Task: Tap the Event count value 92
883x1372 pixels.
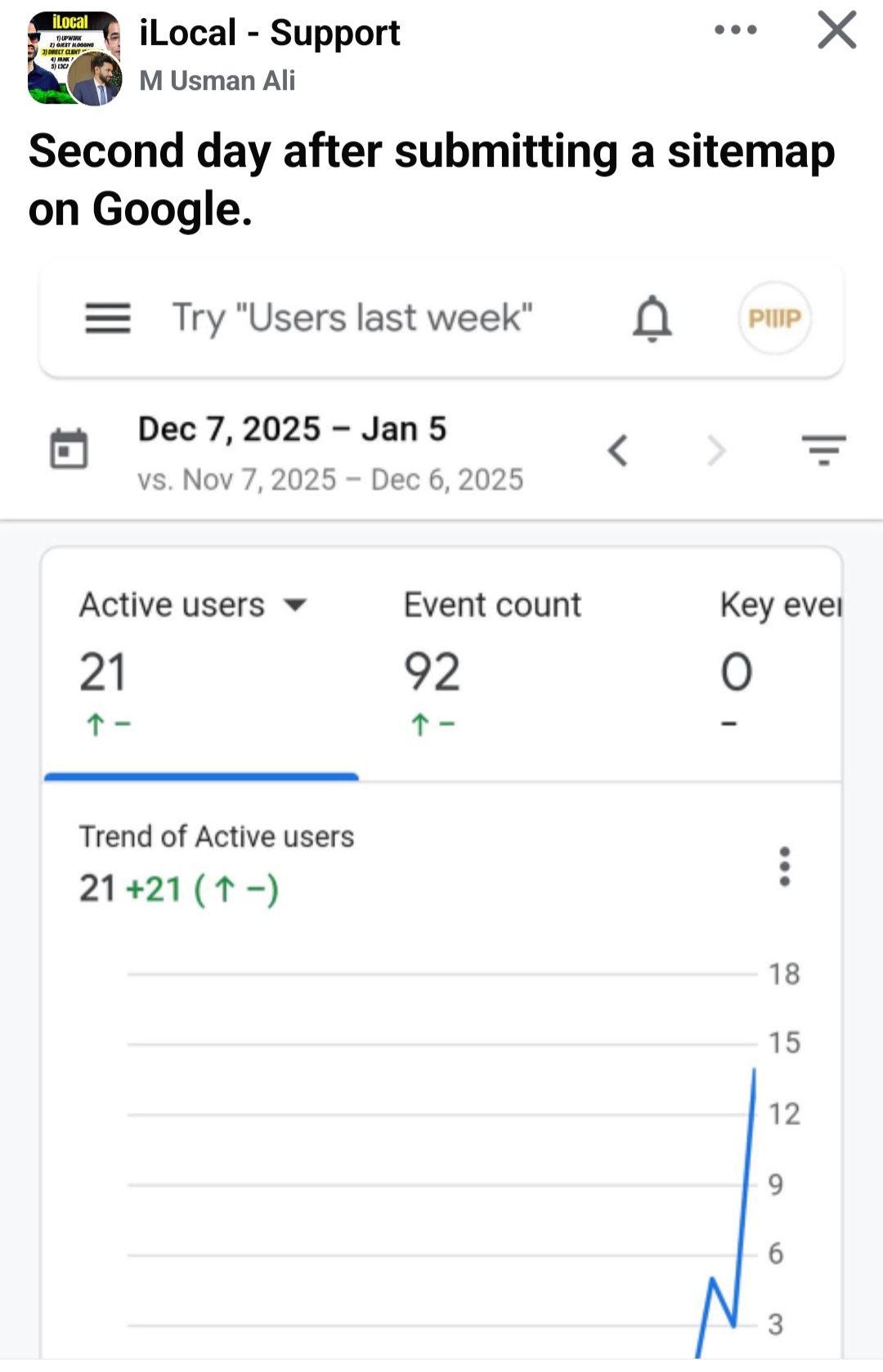Action: point(432,672)
